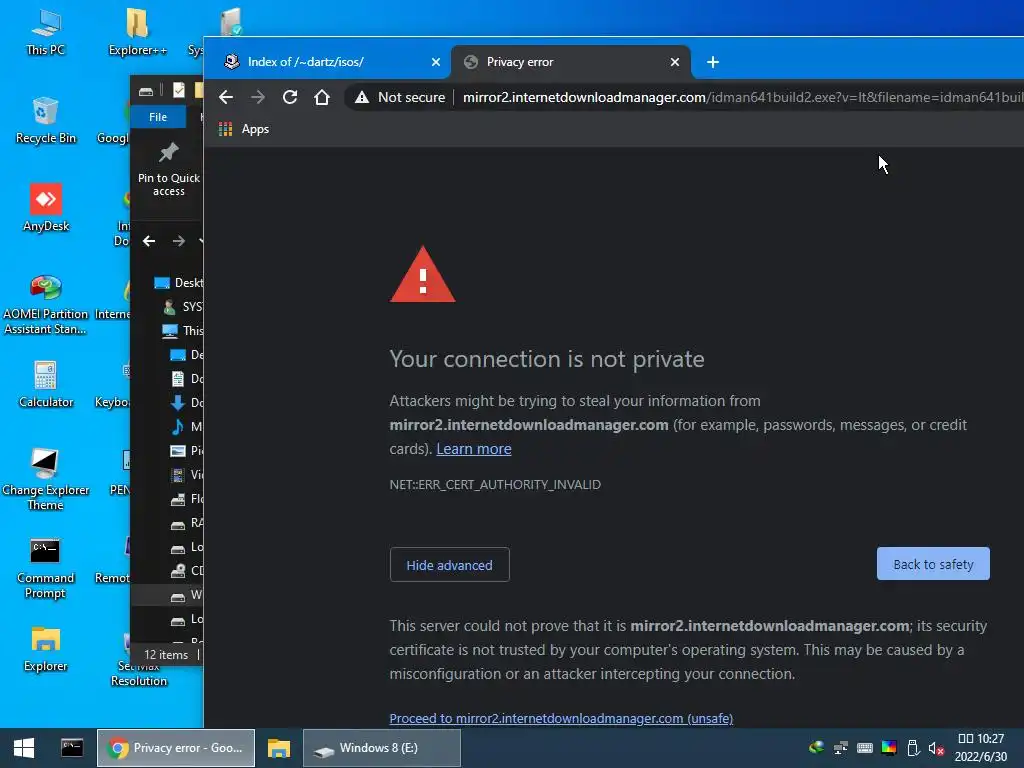Switch to Privacy error Chrome taskbar button
The width and height of the screenshot is (1024, 768).
pyautogui.click(x=176, y=748)
